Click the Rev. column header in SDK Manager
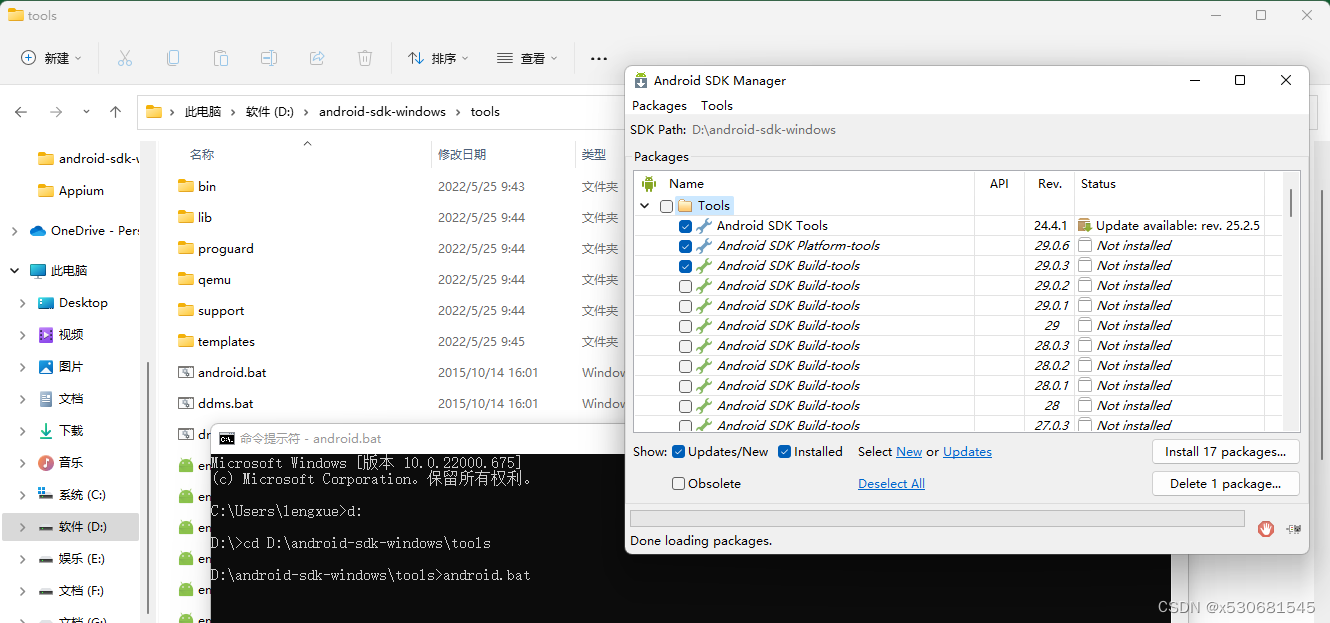The width and height of the screenshot is (1330, 623). (1050, 184)
